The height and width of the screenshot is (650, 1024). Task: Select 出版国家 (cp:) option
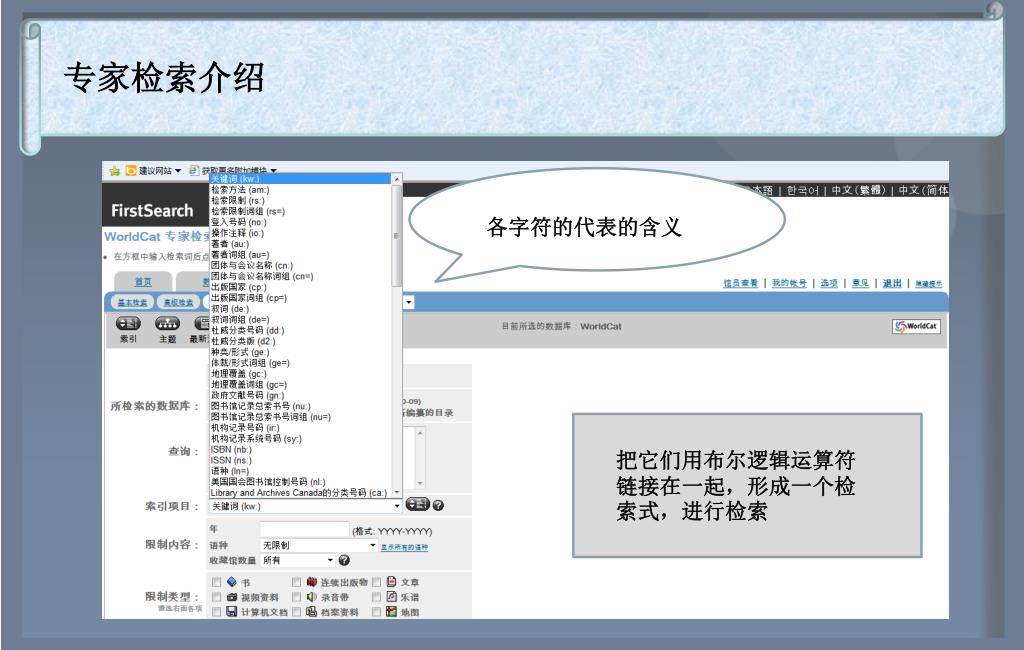coord(238,287)
